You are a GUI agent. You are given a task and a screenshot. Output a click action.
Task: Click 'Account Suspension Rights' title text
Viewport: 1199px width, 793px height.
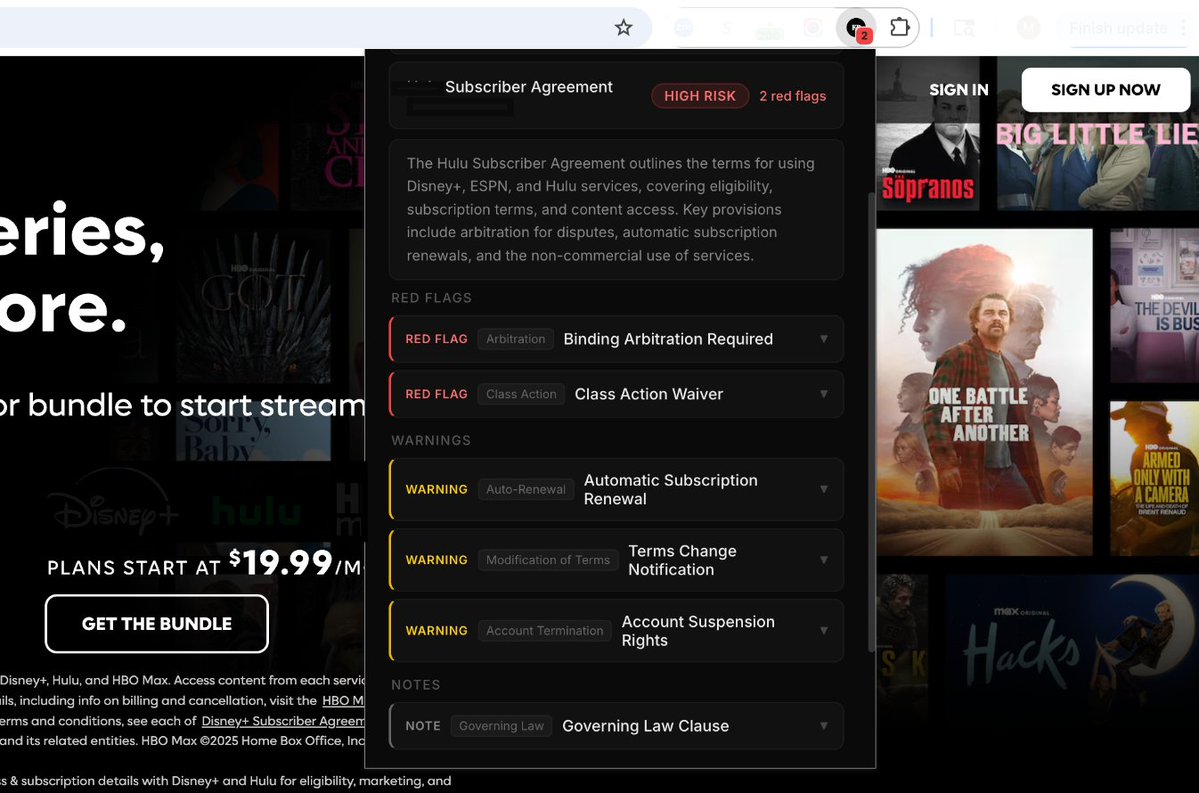point(697,631)
